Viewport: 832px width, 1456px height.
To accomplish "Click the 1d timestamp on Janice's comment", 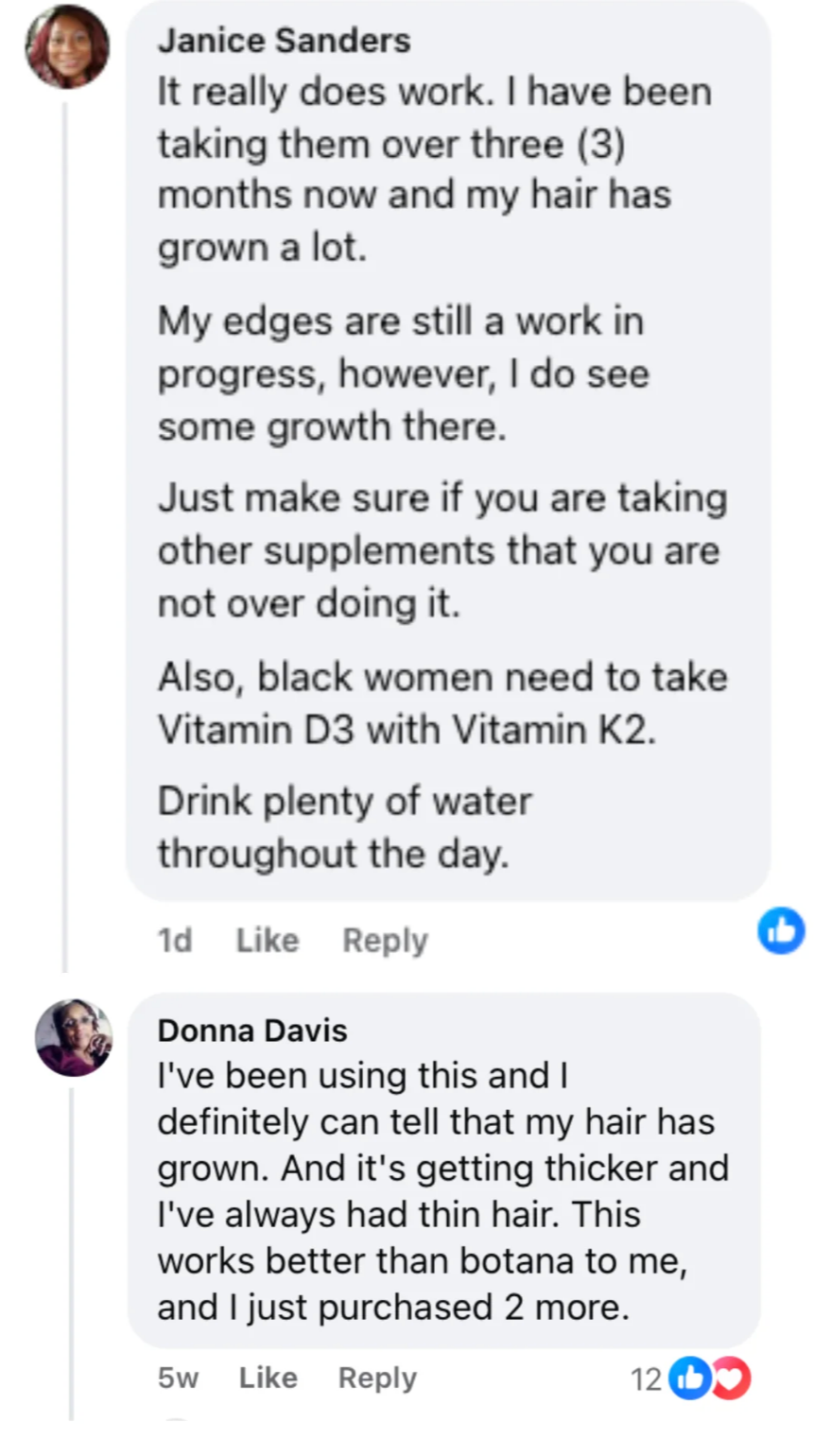I will (175, 940).
